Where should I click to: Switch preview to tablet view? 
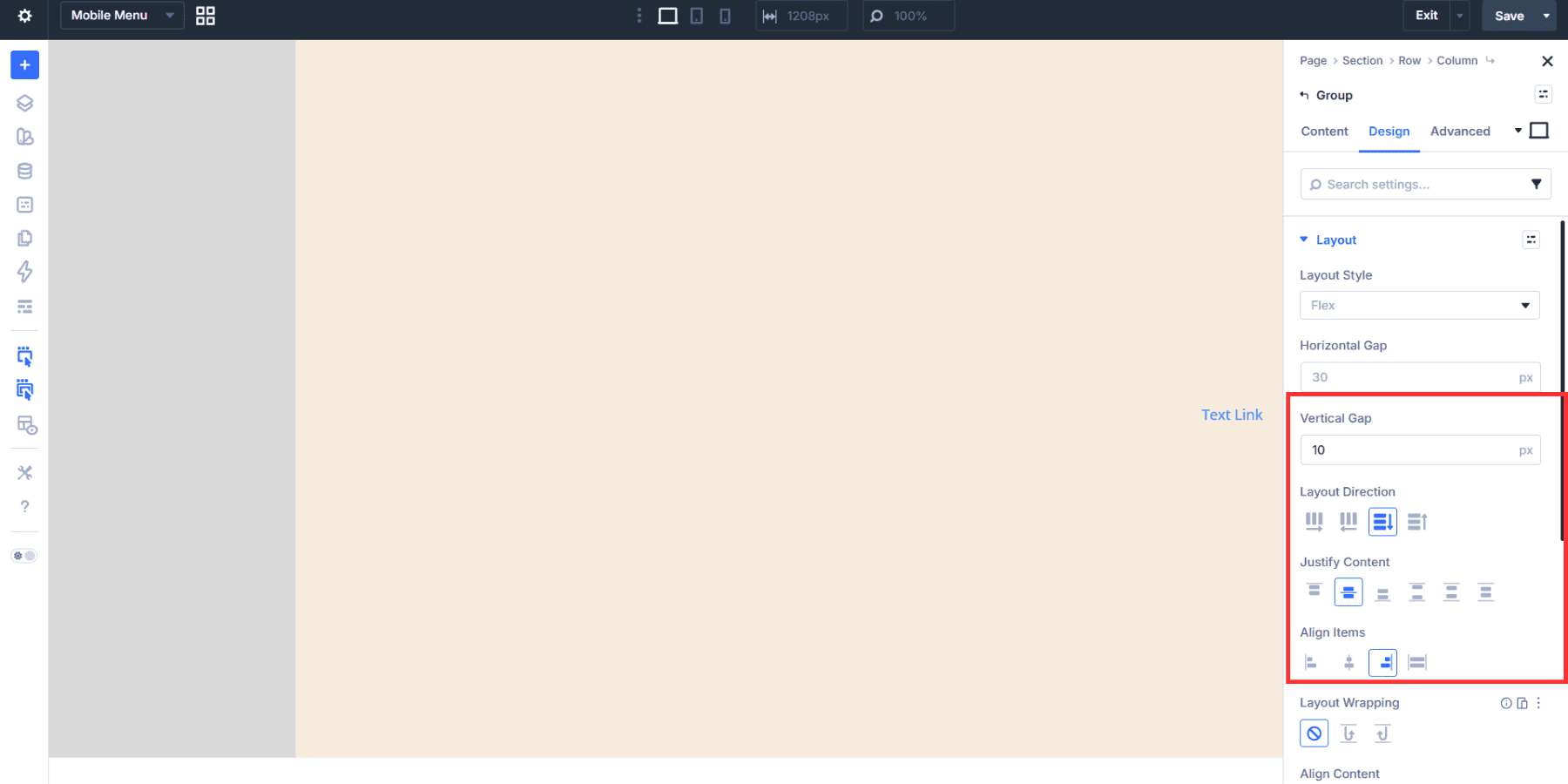[x=696, y=15]
